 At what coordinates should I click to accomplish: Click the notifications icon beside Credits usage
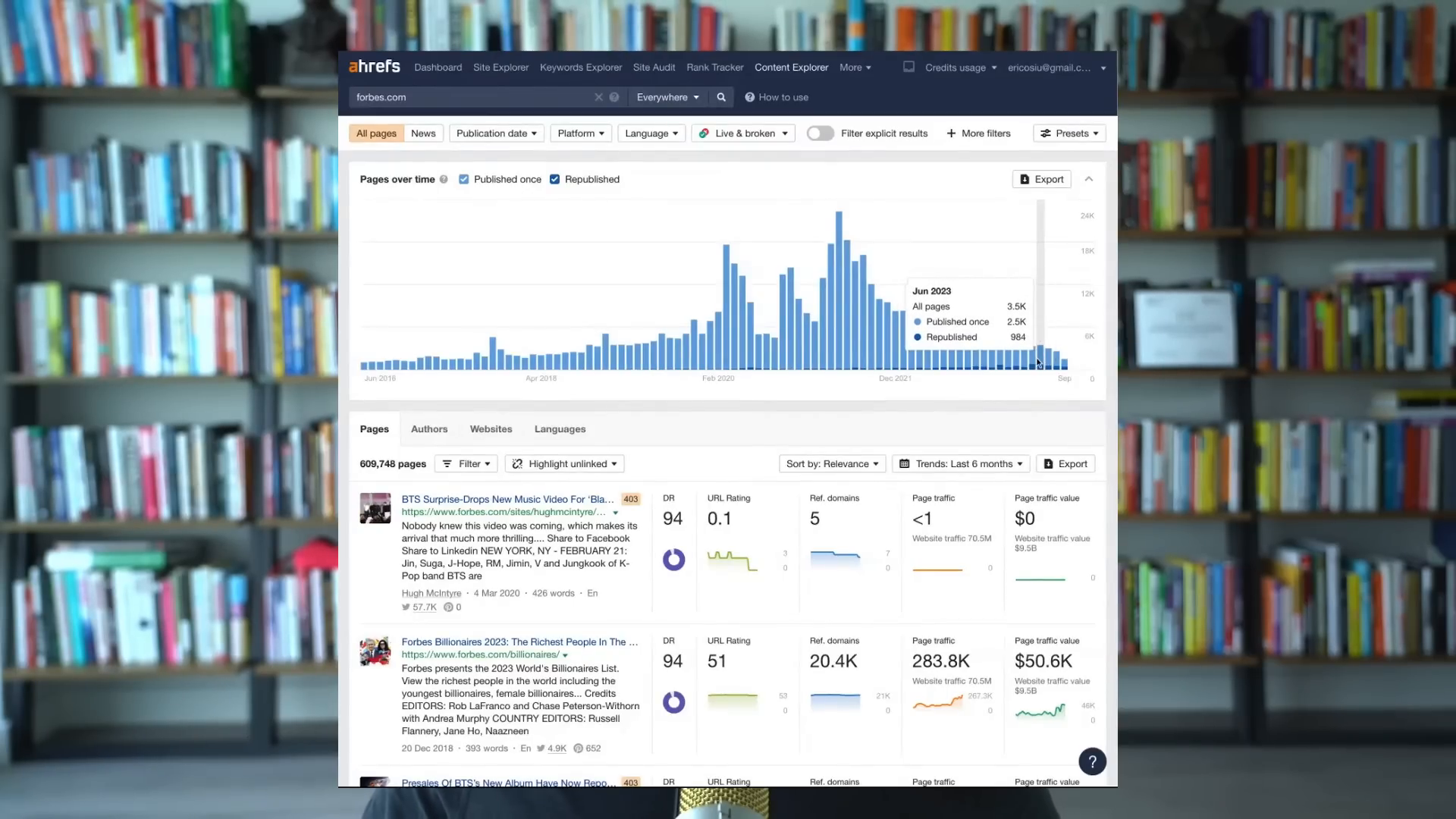[908, 67]
